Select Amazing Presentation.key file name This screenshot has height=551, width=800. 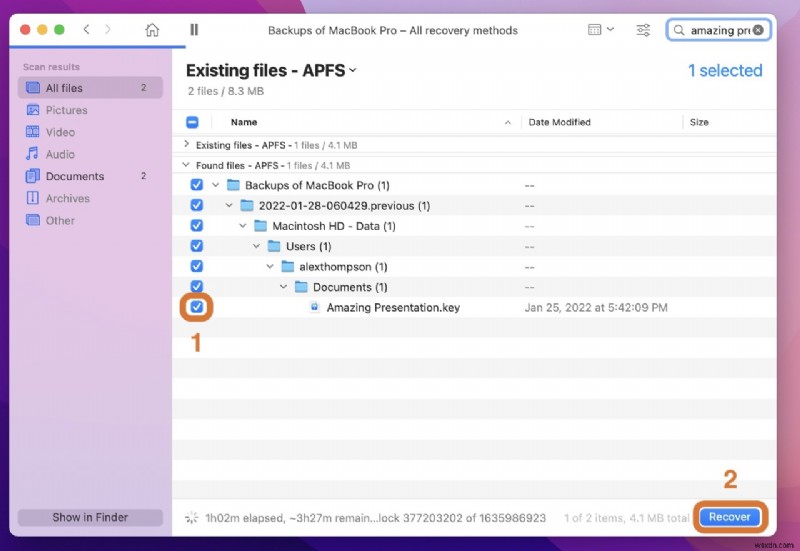click(393, 308)
